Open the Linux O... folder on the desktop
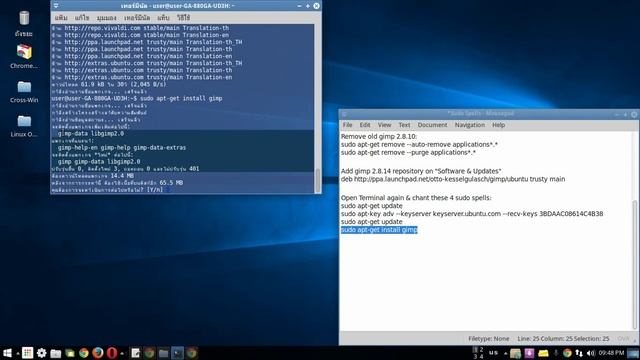 click(x=24, y=121)
